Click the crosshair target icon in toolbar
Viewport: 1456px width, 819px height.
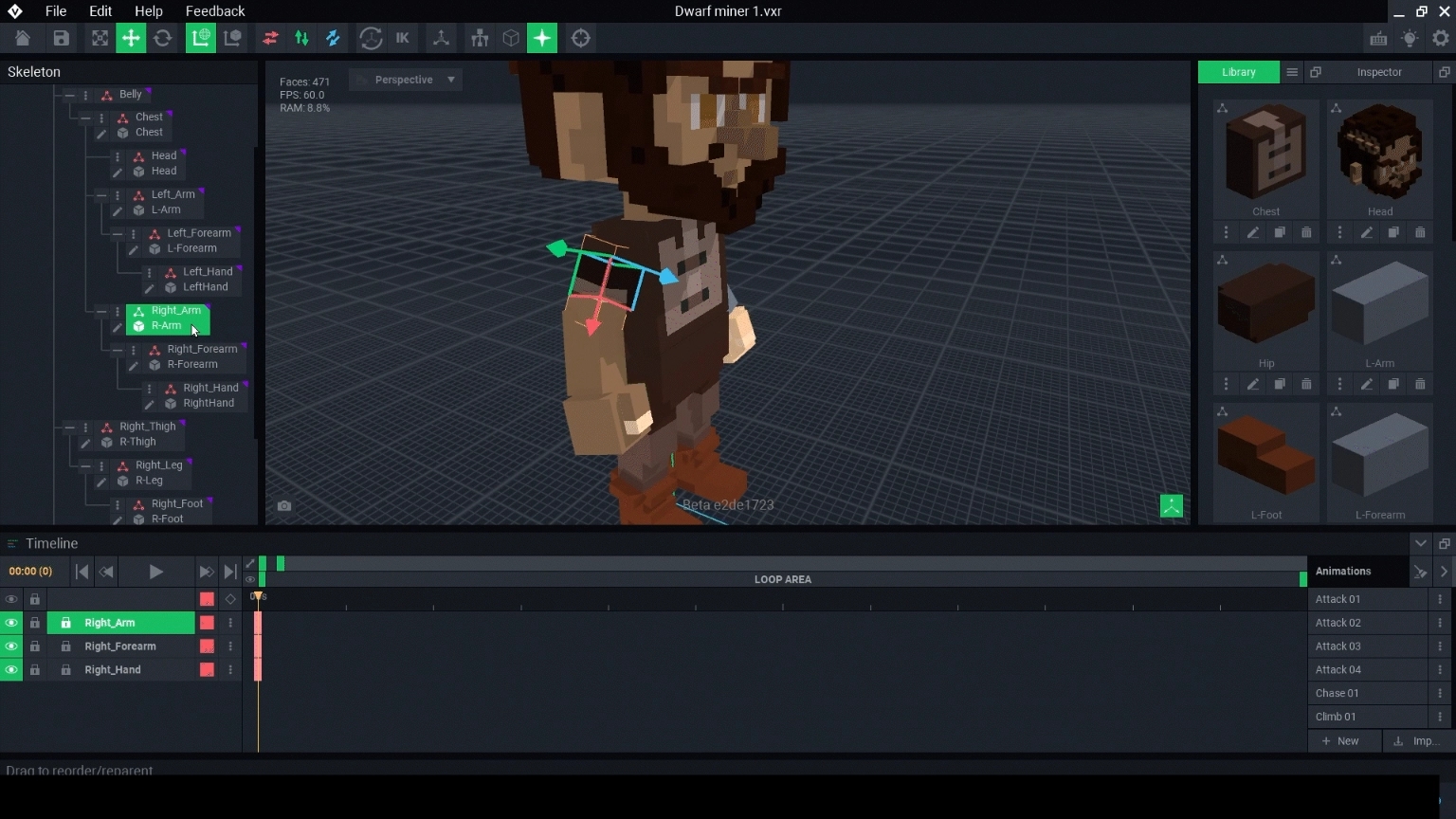pos(580,39)
